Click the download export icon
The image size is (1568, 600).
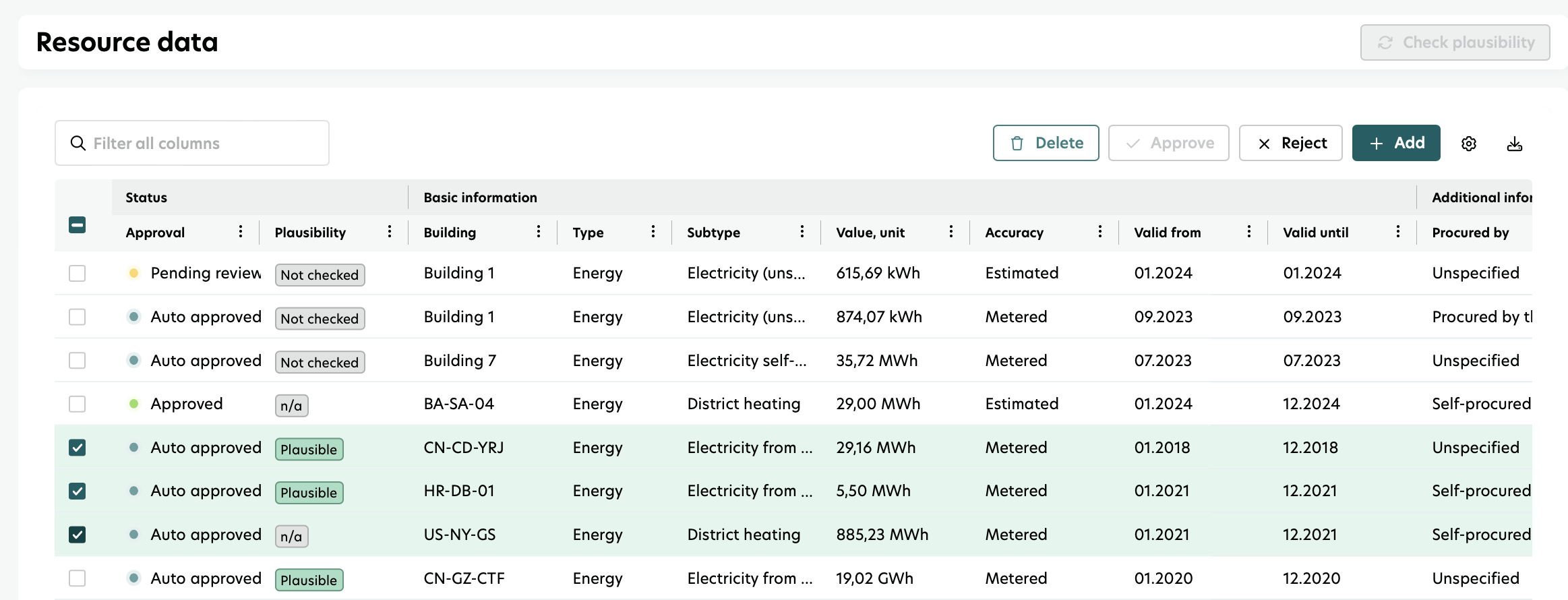(x=1515, y=144)
